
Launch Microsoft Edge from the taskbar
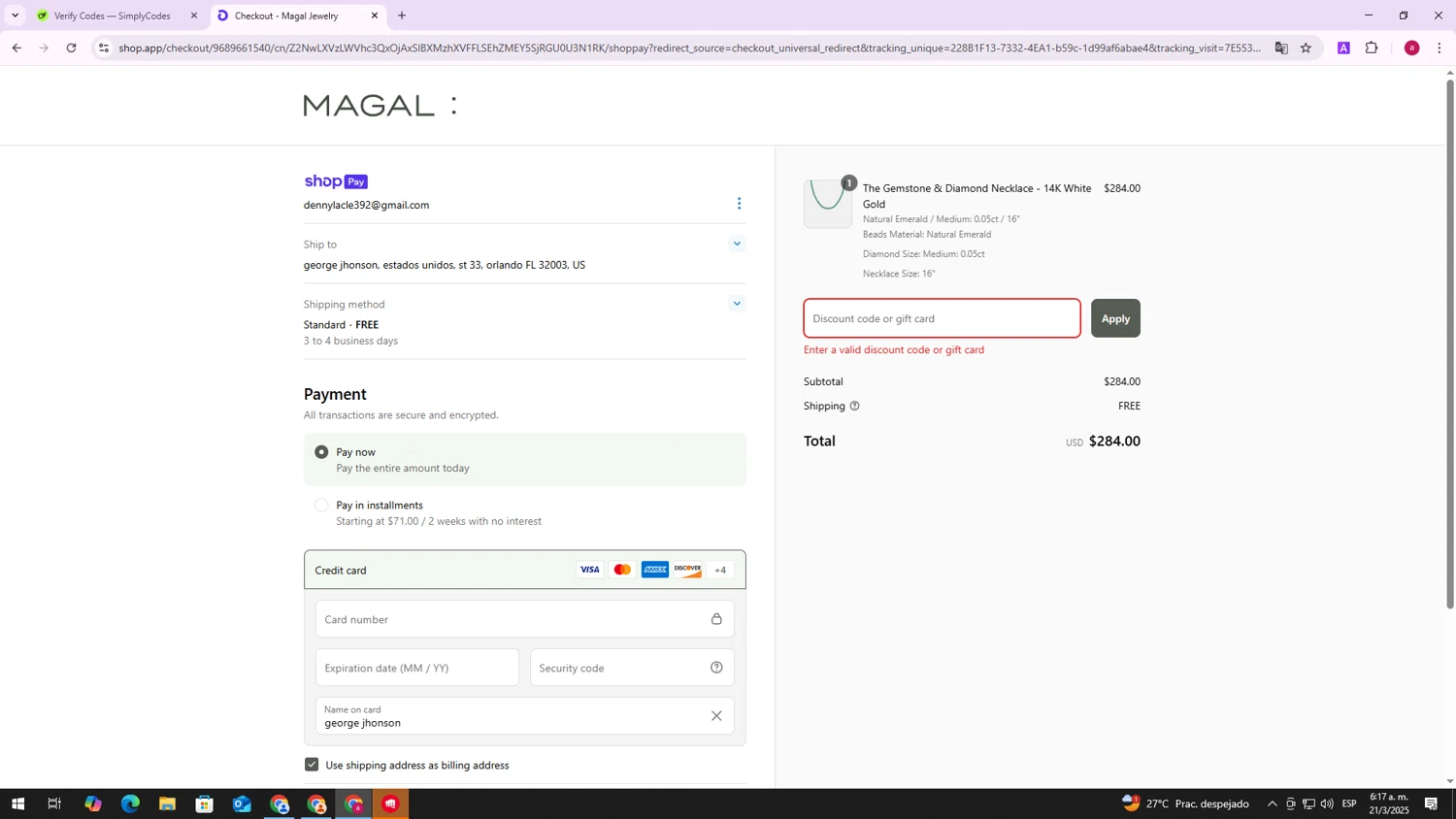pos(130,803)
